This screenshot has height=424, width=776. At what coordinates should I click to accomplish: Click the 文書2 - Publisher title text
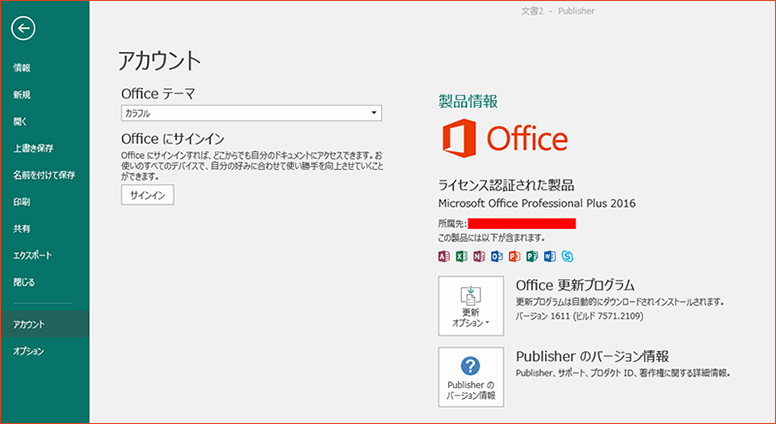coord(558,11)
